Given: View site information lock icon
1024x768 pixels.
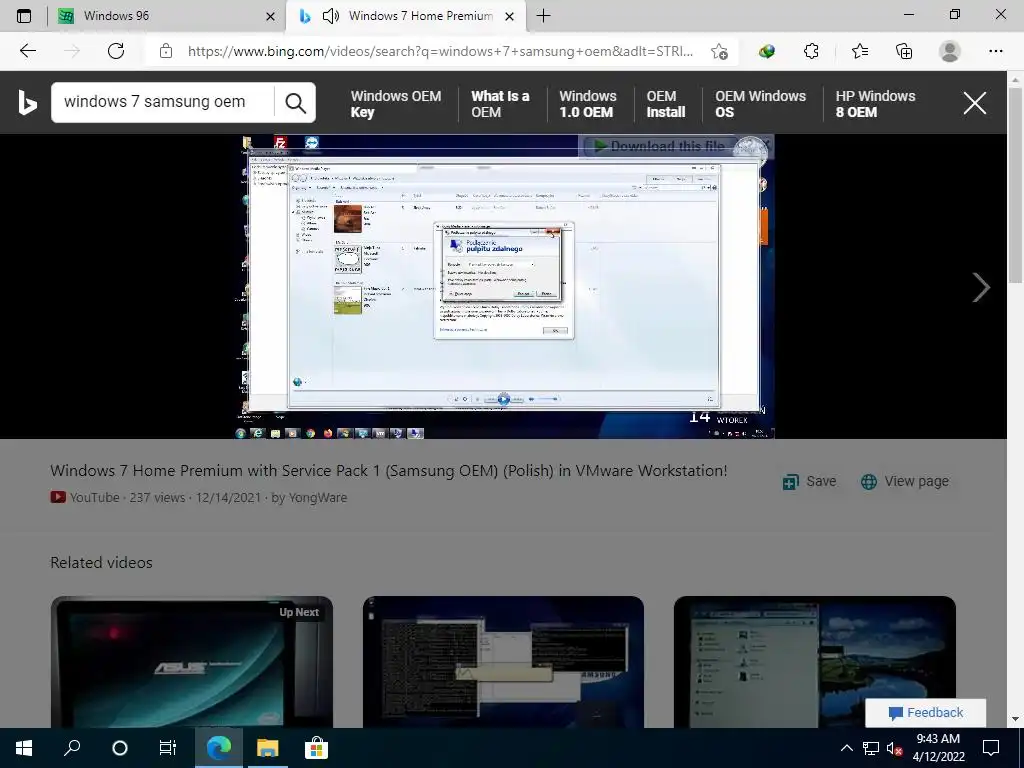Looking at the screenshot, I should [166, 51].
